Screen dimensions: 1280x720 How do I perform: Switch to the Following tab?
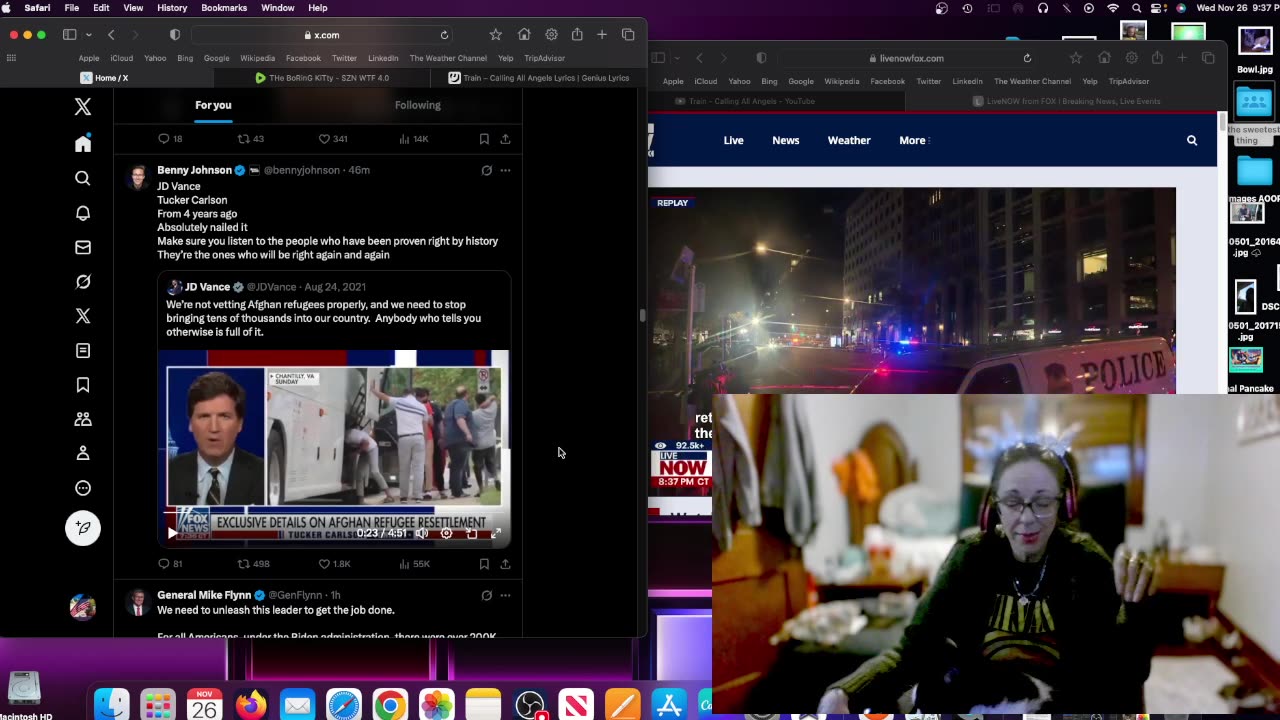tap(417, 105)
